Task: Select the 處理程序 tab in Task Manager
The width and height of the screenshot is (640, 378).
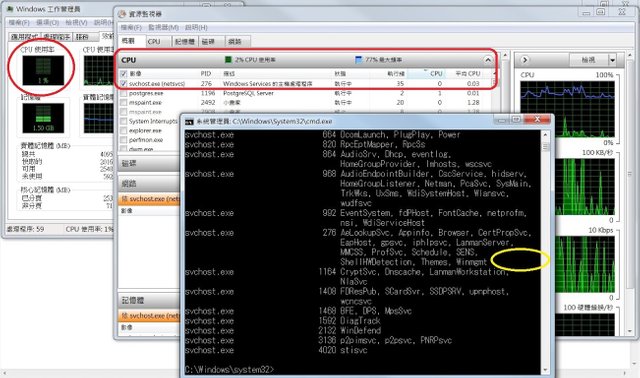Action: click(x=57, y=37)
